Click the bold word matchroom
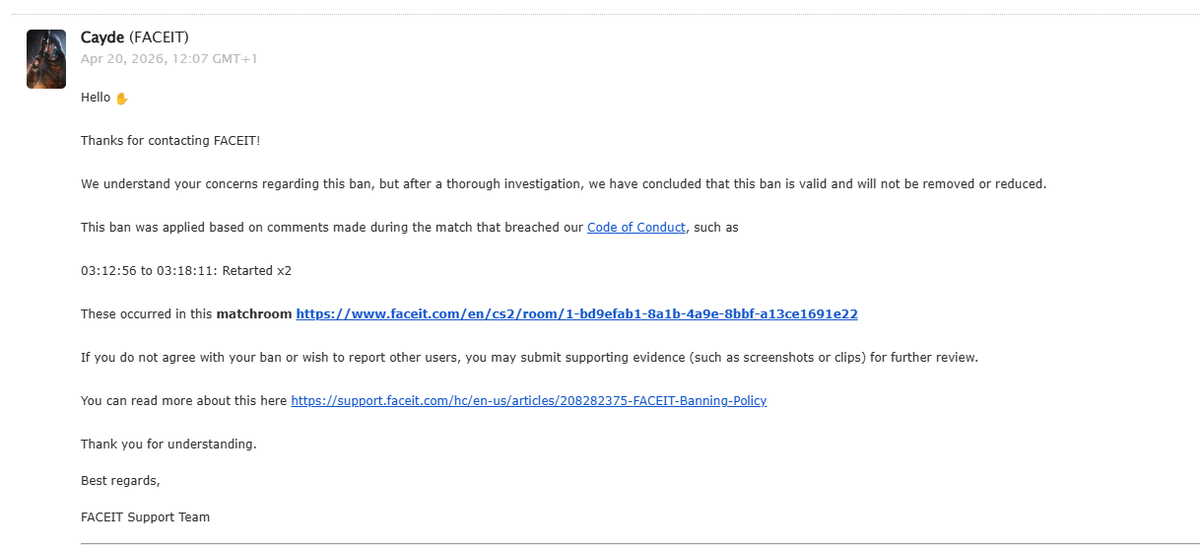Viewport: 1200px width, 549px height. (254, 314)
